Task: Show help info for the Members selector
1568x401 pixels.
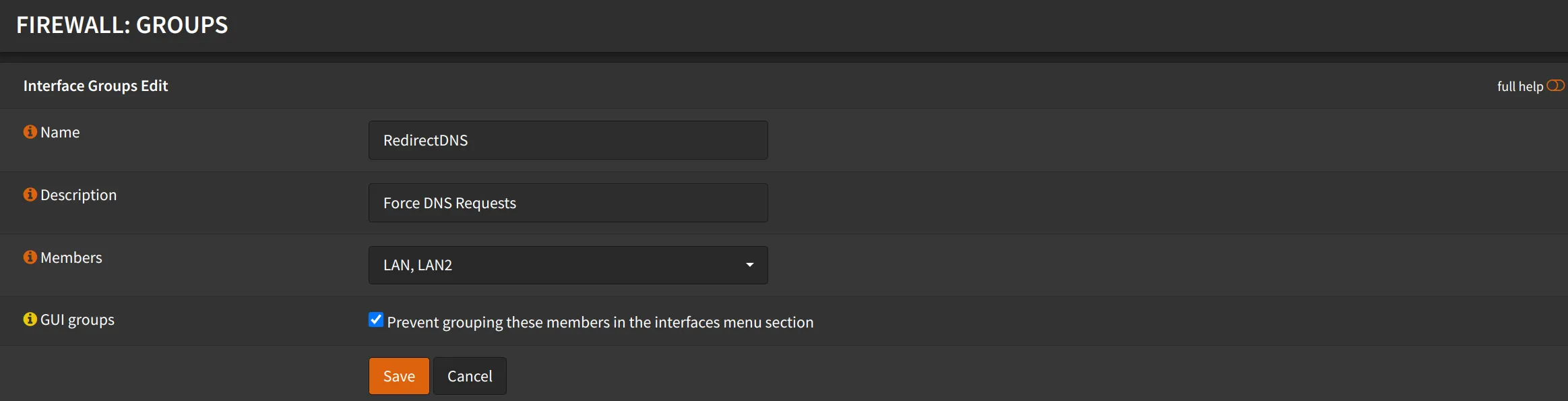Action: point(30,257)
